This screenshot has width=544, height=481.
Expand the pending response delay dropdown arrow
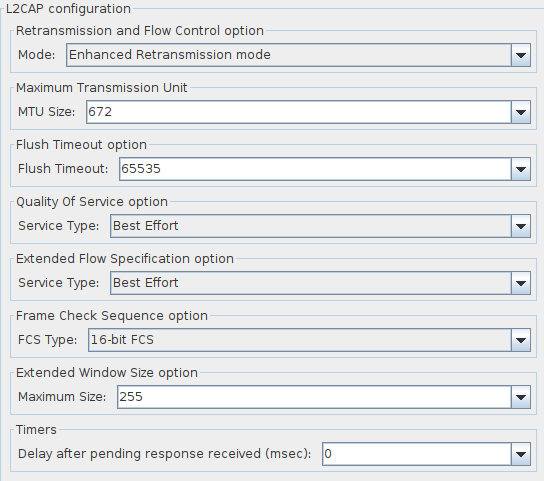[x=520, y=454]
